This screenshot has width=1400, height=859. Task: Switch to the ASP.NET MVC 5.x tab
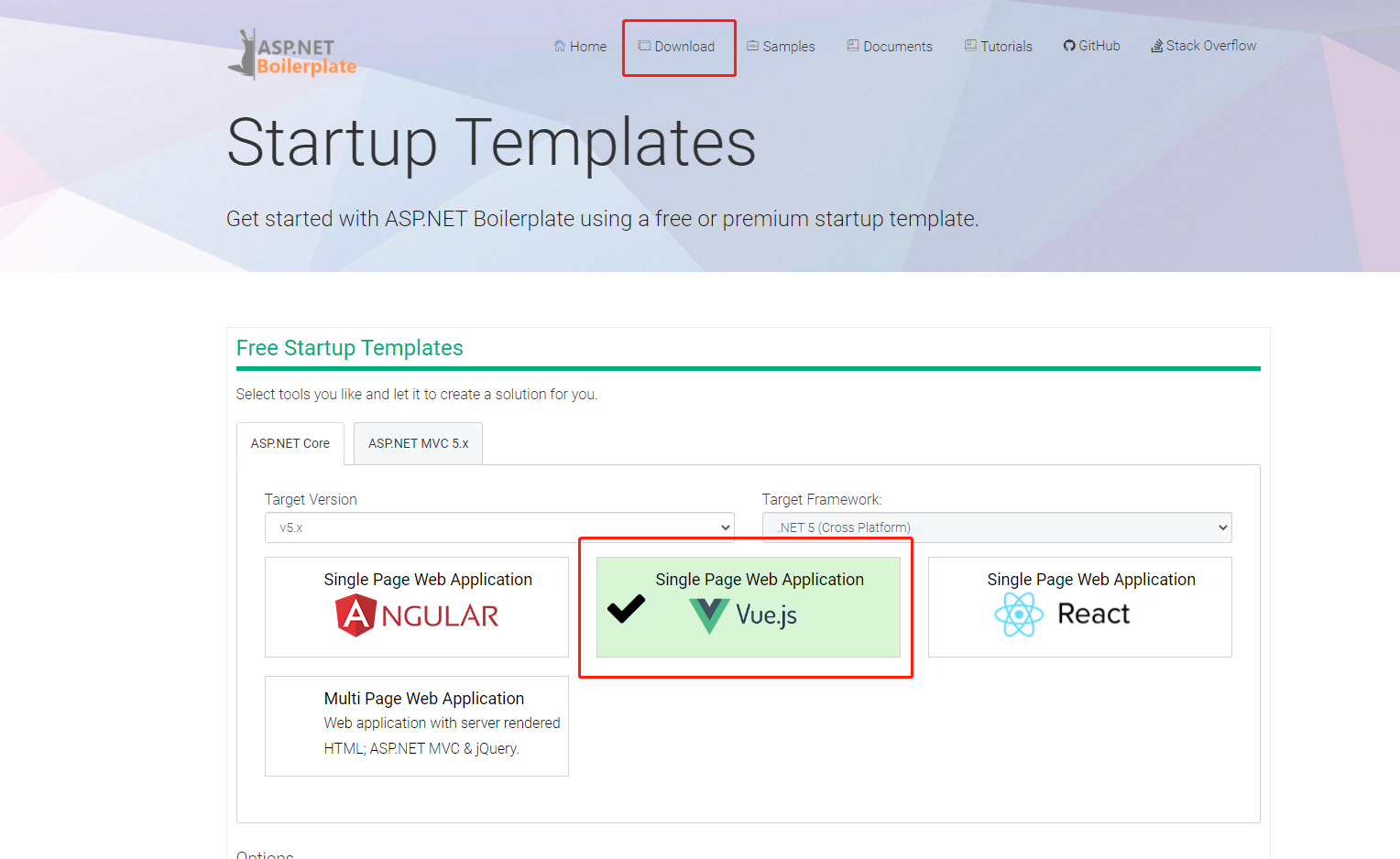(418, 443)
